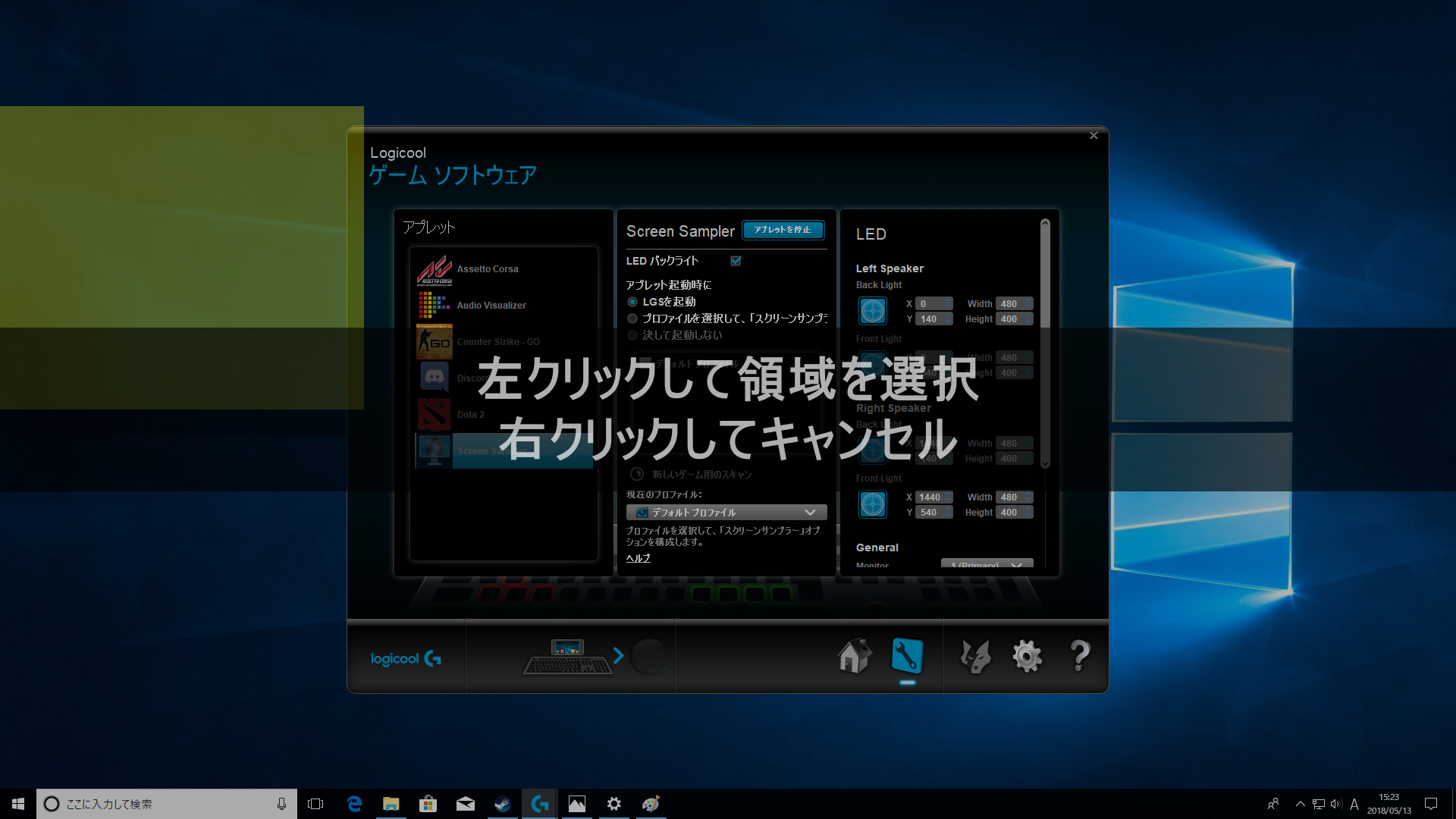Select Audio Visualizer applet entry

(x=491, y=306)
